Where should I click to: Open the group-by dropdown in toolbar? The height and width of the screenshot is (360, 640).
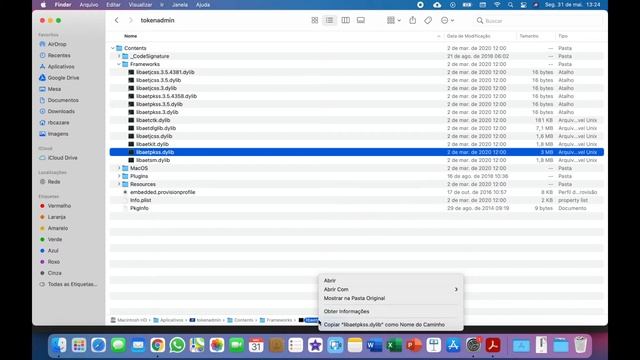point(393,20)
